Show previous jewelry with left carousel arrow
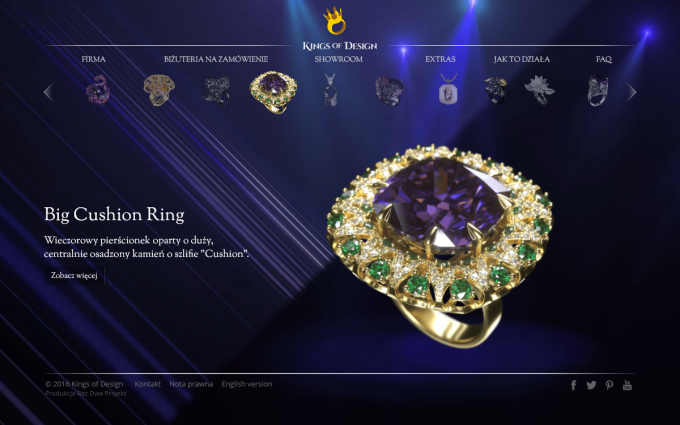The width and height of the screenshot is (680, 425). click(49, 92)
